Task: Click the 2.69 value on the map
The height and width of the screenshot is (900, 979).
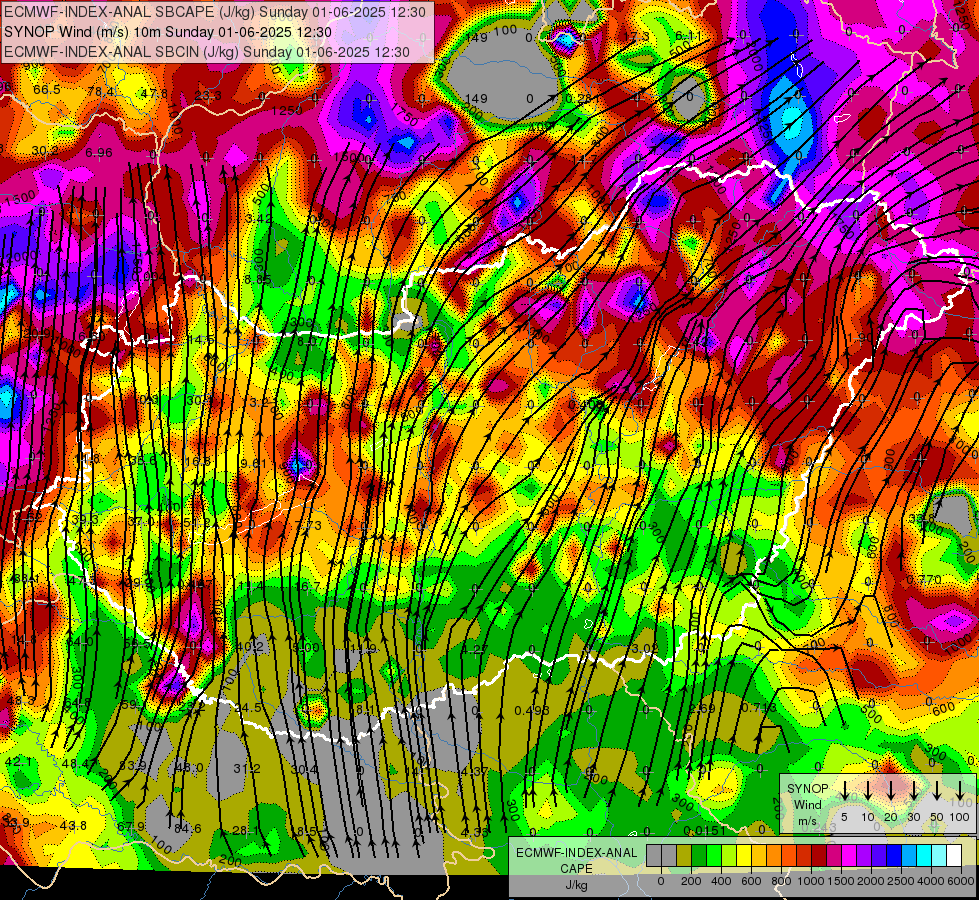Action: click(x=702, y=708)
